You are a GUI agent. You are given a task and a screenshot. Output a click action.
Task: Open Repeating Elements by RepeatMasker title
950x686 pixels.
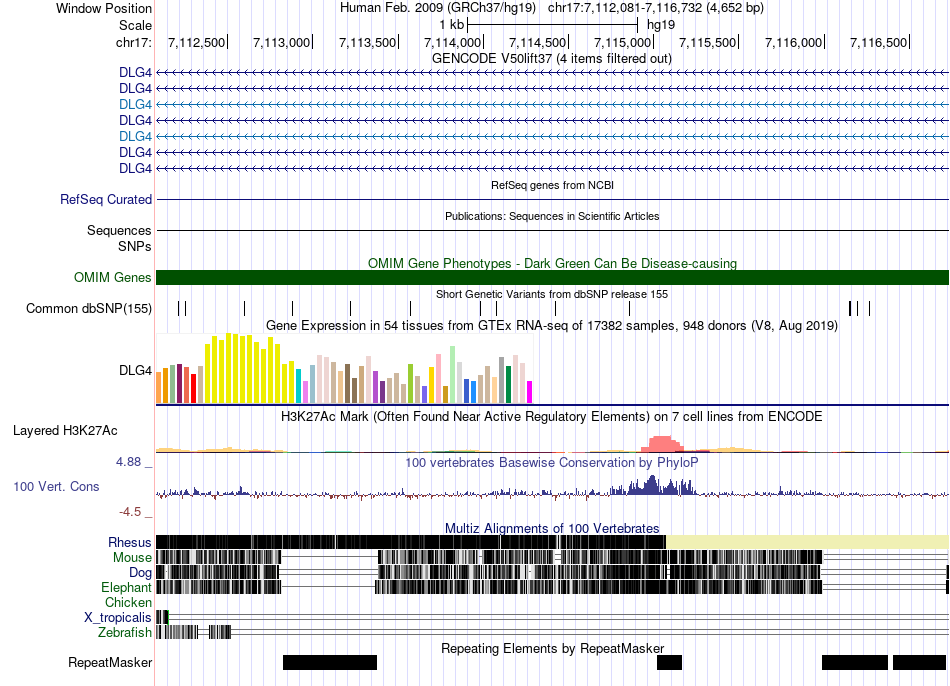coord(552,649)
